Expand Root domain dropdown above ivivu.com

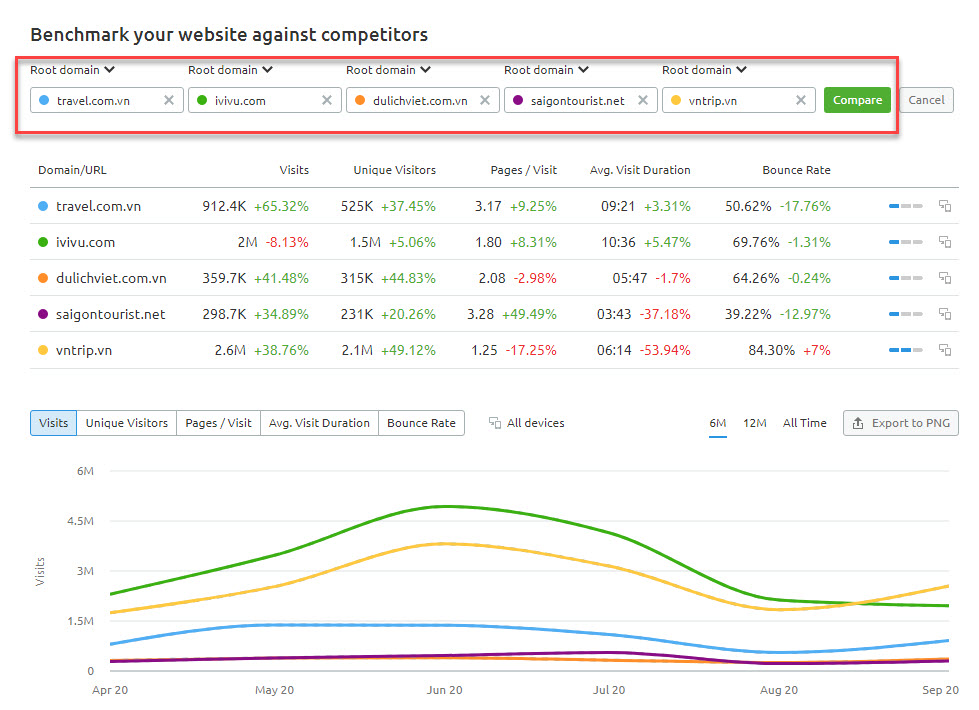coord(231,70)
